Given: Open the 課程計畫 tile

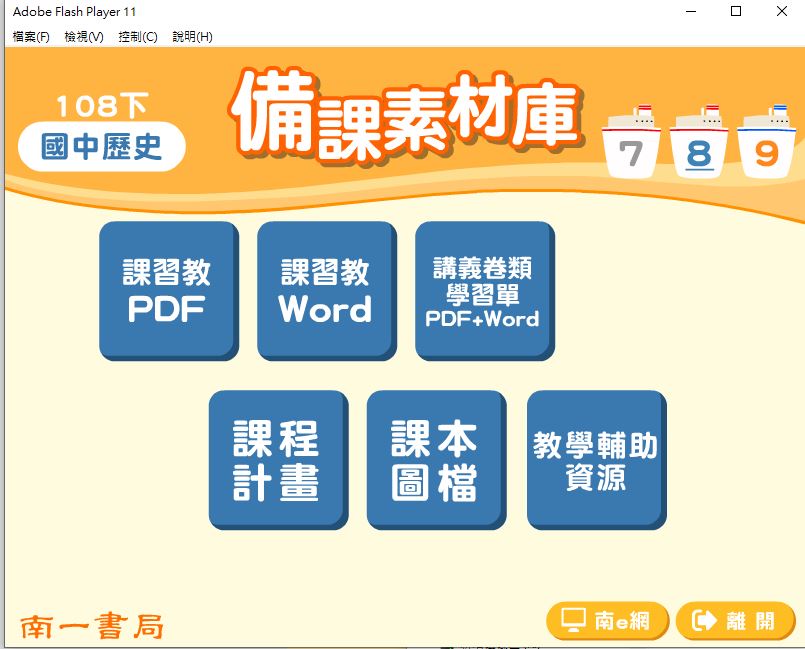Looking at the screenshot, I should tap(277, 459).
